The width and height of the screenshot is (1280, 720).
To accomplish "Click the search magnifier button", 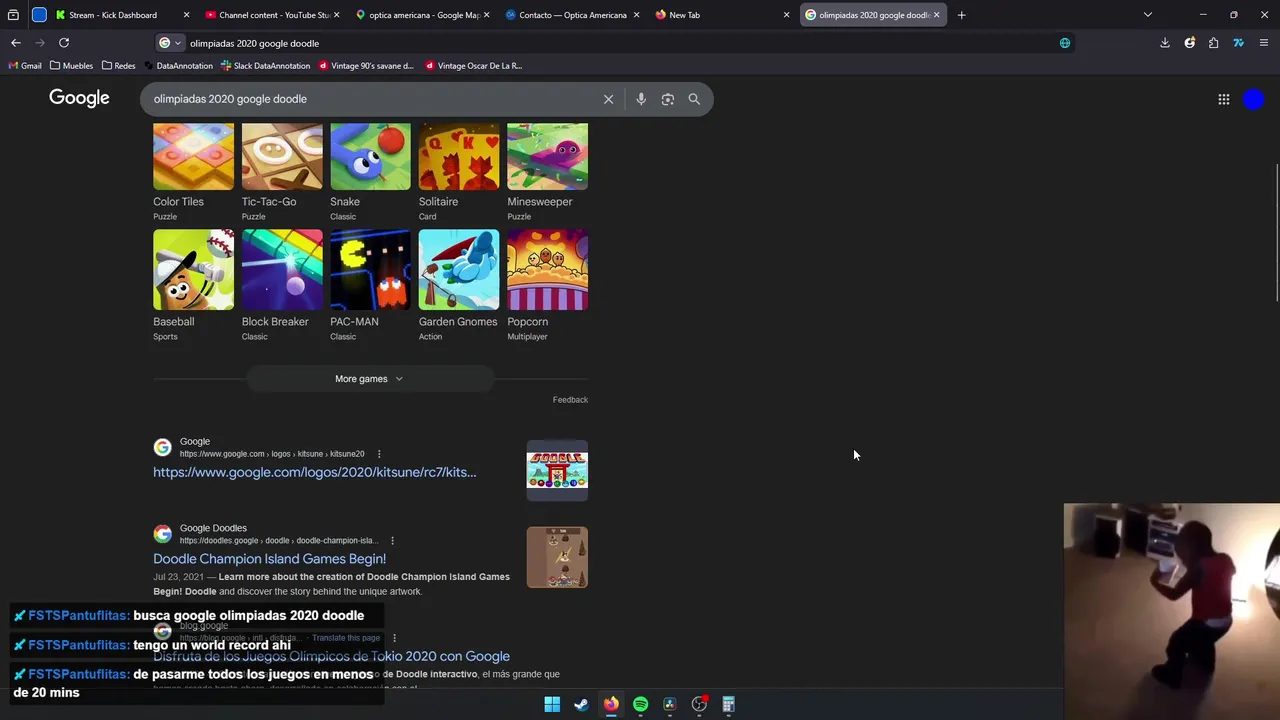I will [694, 99].
